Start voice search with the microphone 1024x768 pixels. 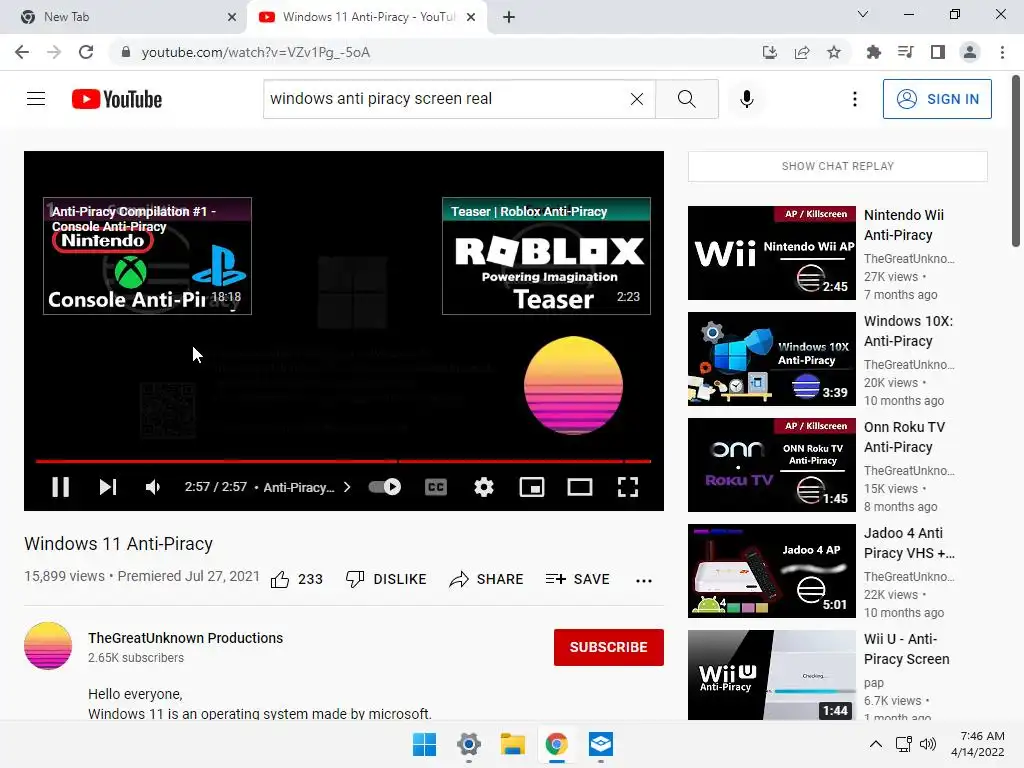746,99
